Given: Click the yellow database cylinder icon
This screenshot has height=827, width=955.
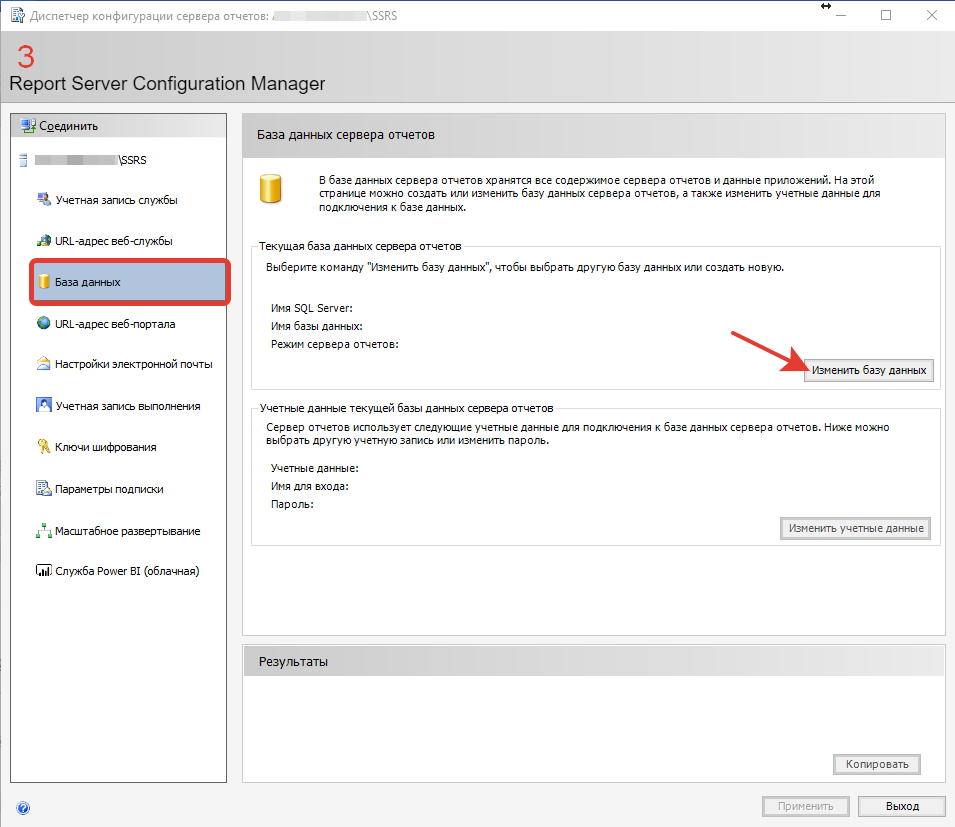Looking at the screenshot, I should [270, 189].
